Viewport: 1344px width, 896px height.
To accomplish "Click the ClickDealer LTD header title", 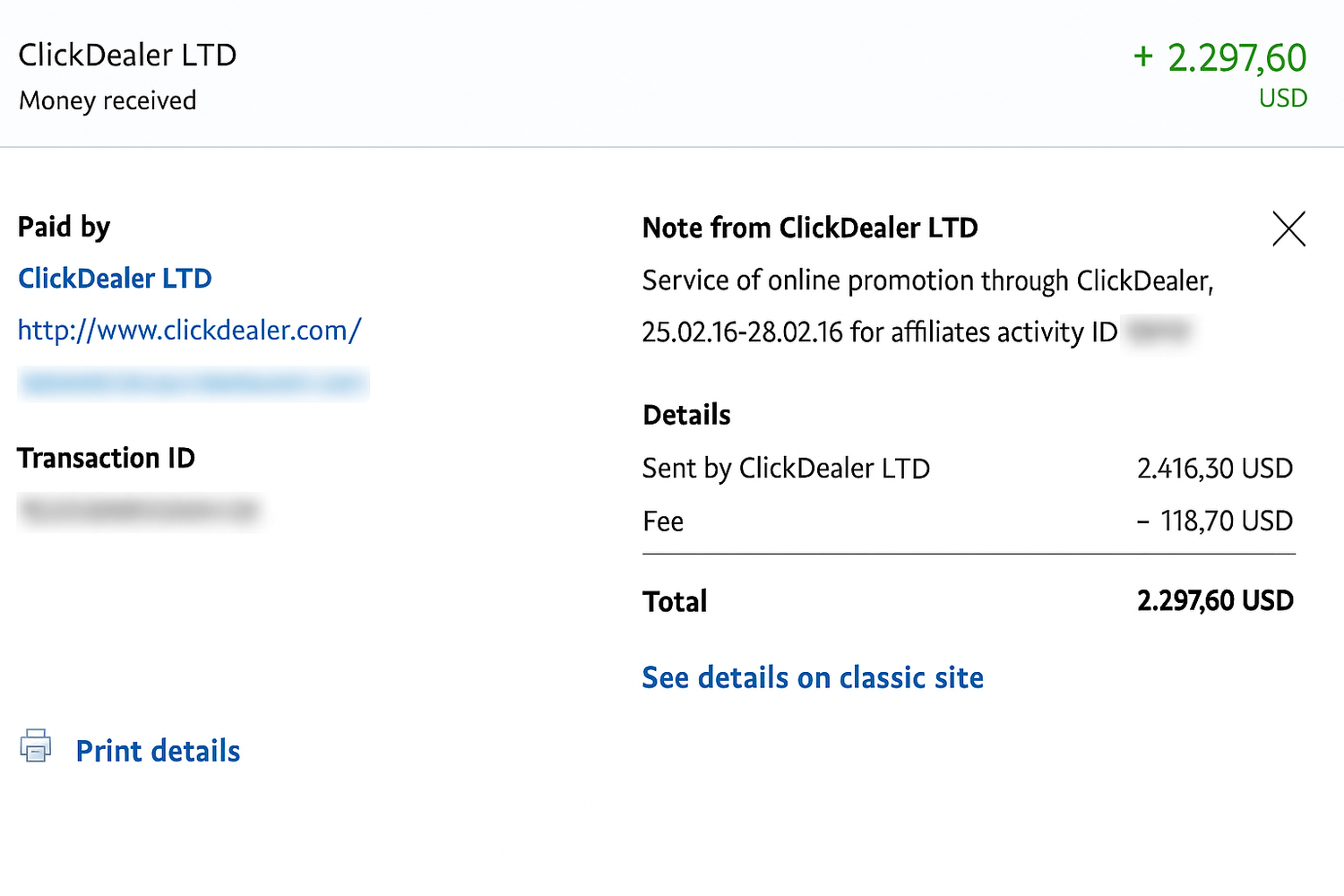I will [127, 56].
